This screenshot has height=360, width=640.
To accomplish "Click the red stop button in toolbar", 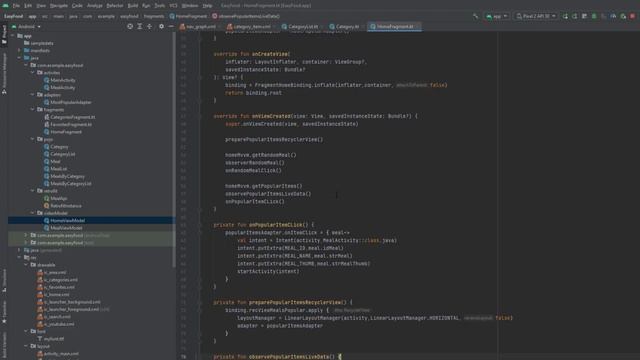I will (x=632, y=16).
